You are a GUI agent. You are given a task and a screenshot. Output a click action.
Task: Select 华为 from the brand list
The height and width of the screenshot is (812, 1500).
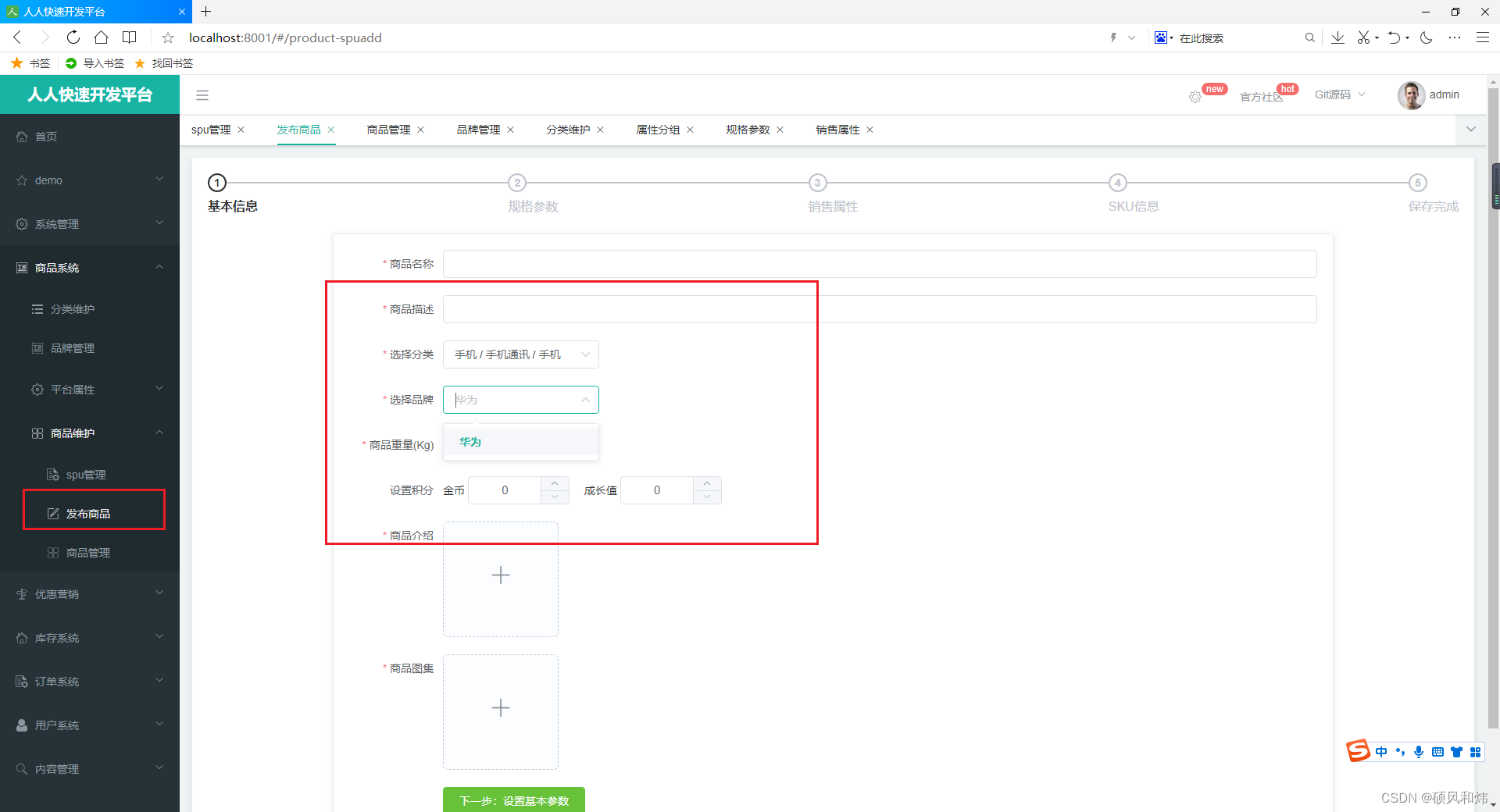[x=521, y=442]
